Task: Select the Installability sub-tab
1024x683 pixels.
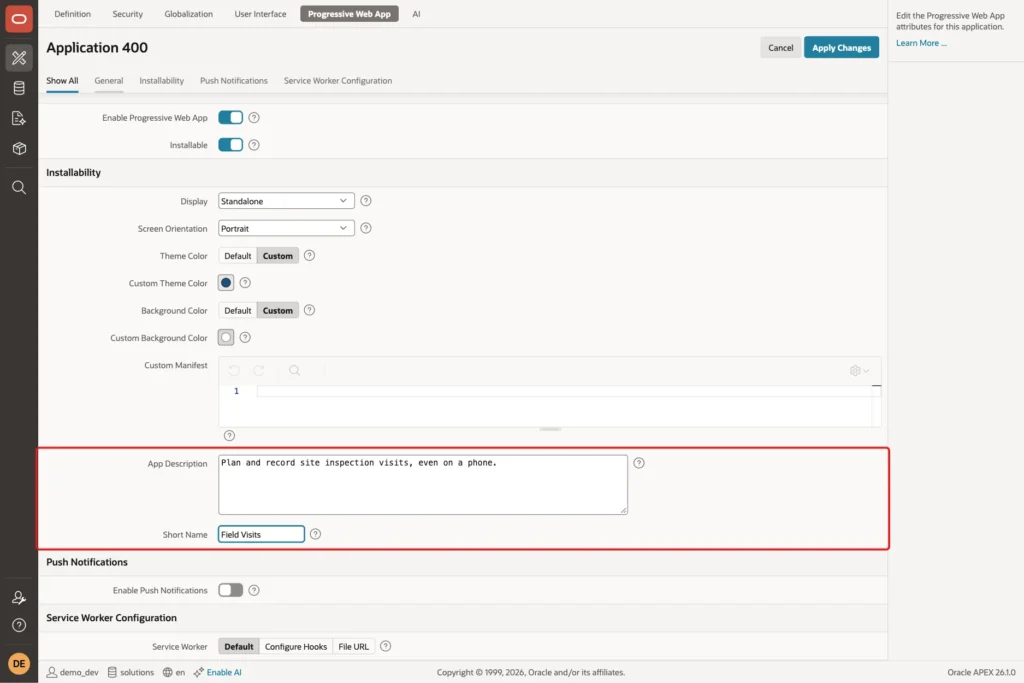Action: click(x=161, y=81)
